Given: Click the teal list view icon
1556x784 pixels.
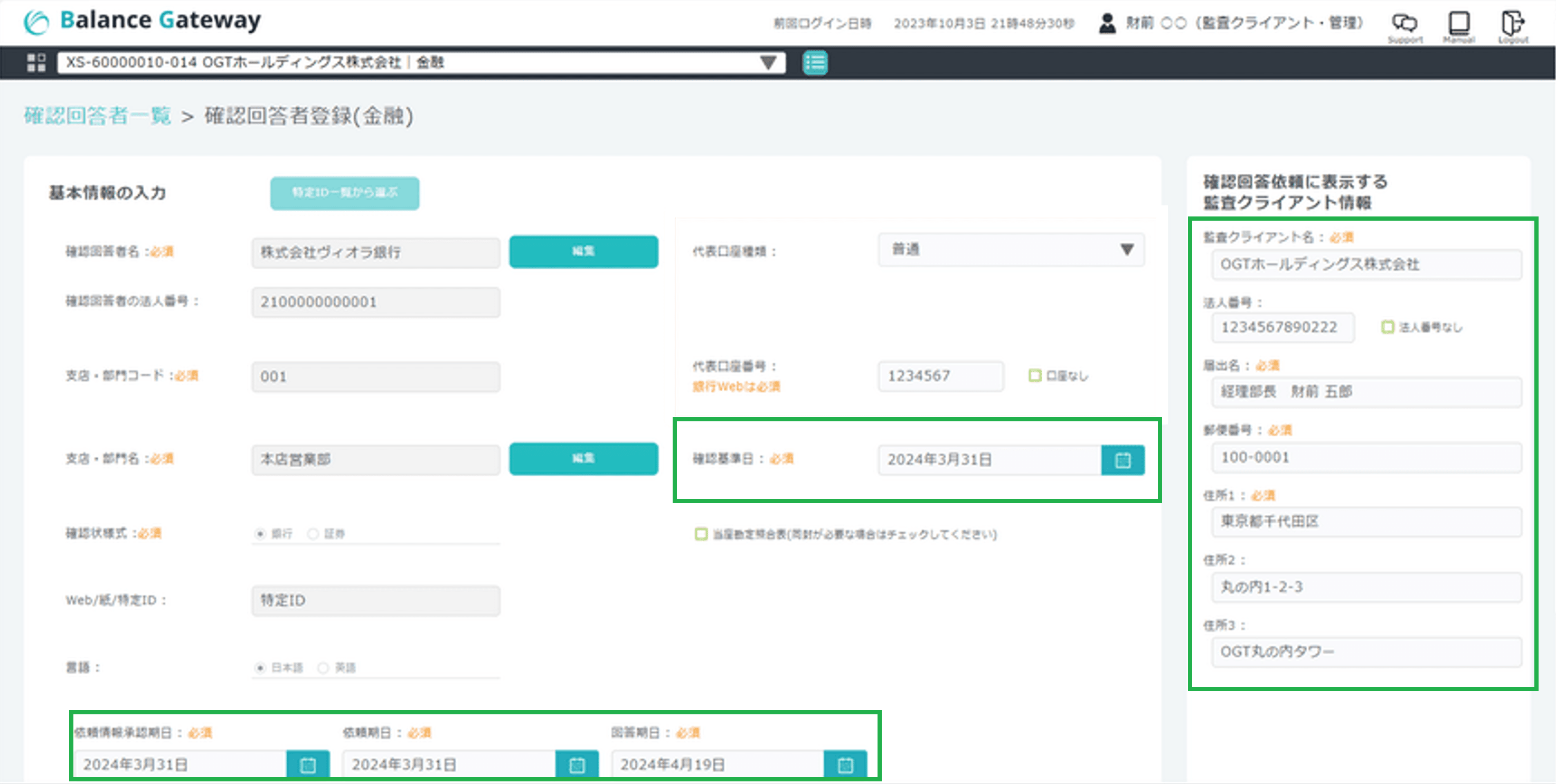Looking at the screenshot, I should pos(815,62).
